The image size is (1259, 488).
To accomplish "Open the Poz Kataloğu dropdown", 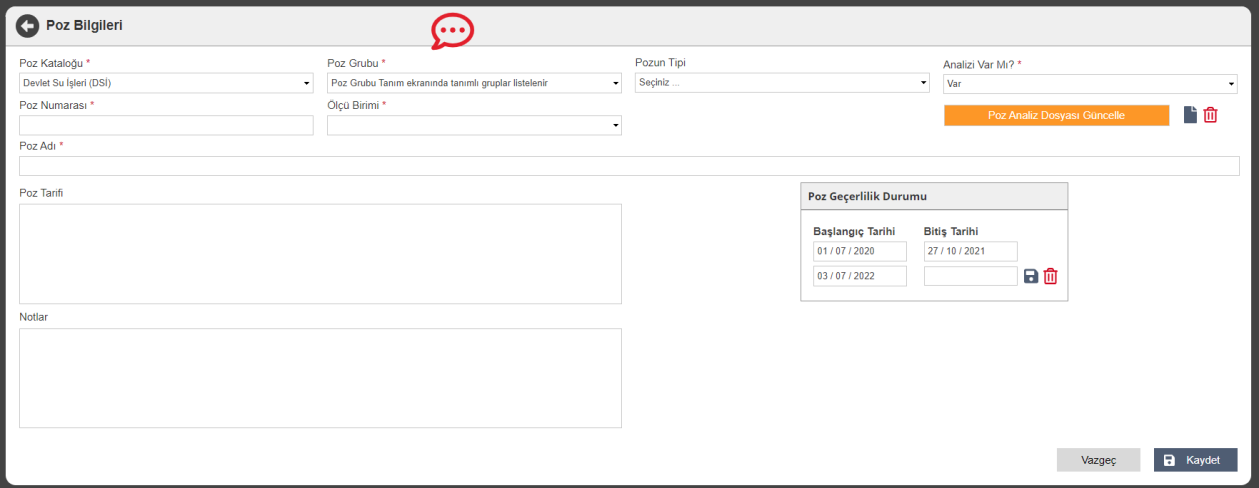I will (166, 83).
